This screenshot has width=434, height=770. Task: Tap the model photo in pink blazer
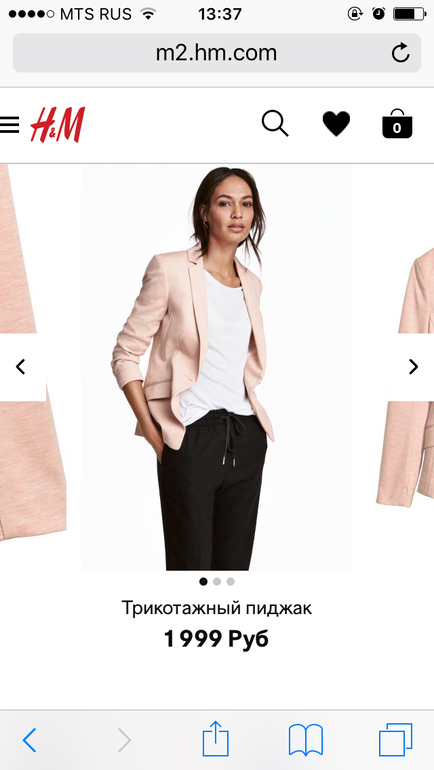217,367
